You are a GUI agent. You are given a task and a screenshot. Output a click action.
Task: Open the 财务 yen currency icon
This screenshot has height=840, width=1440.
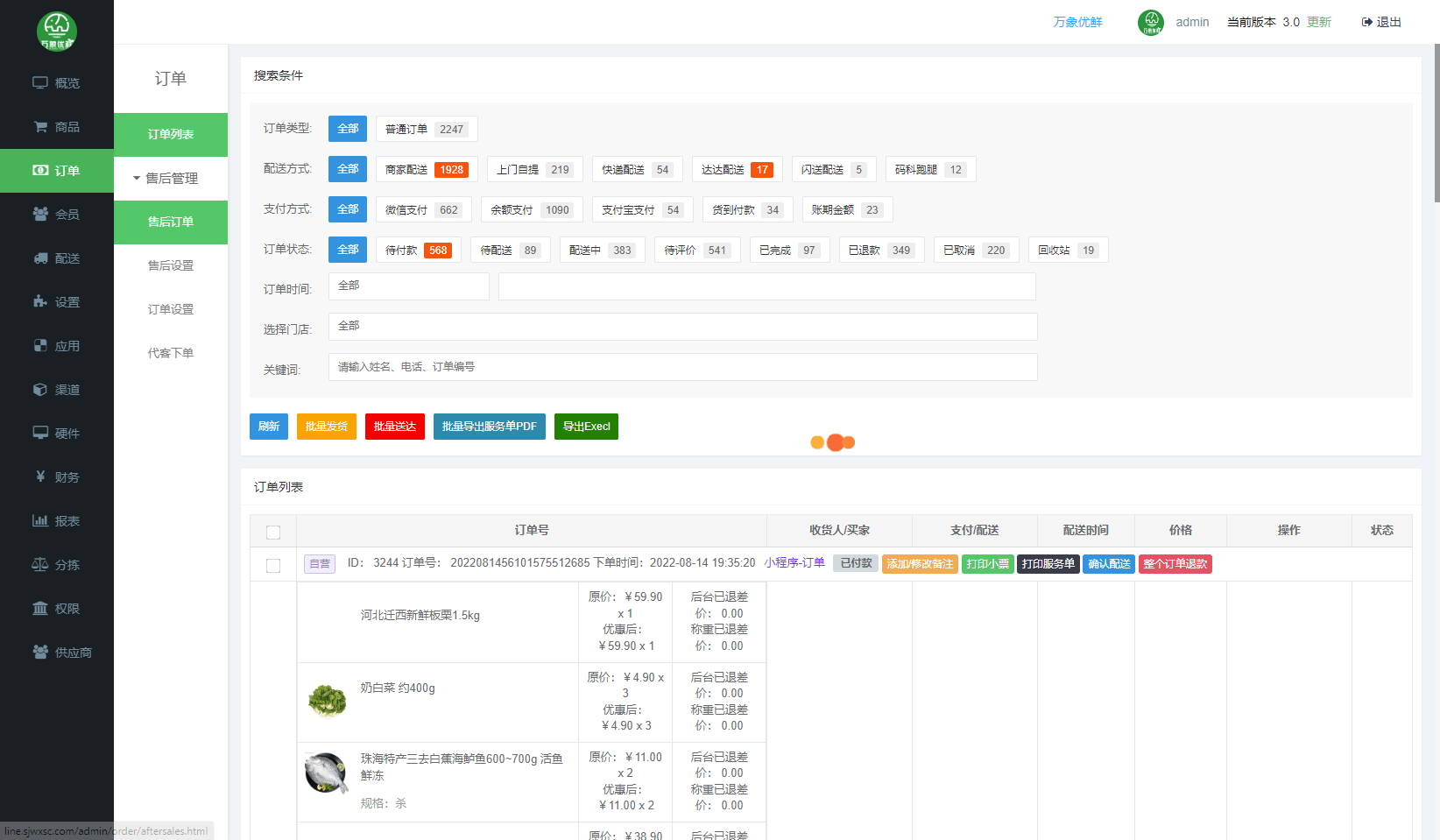click(40, 477)
